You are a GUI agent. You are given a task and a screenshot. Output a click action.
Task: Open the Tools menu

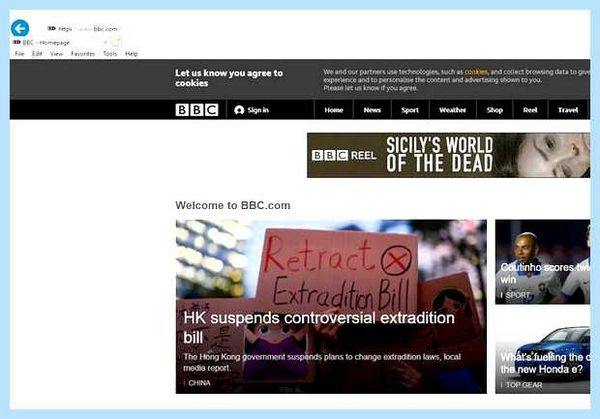110,54
